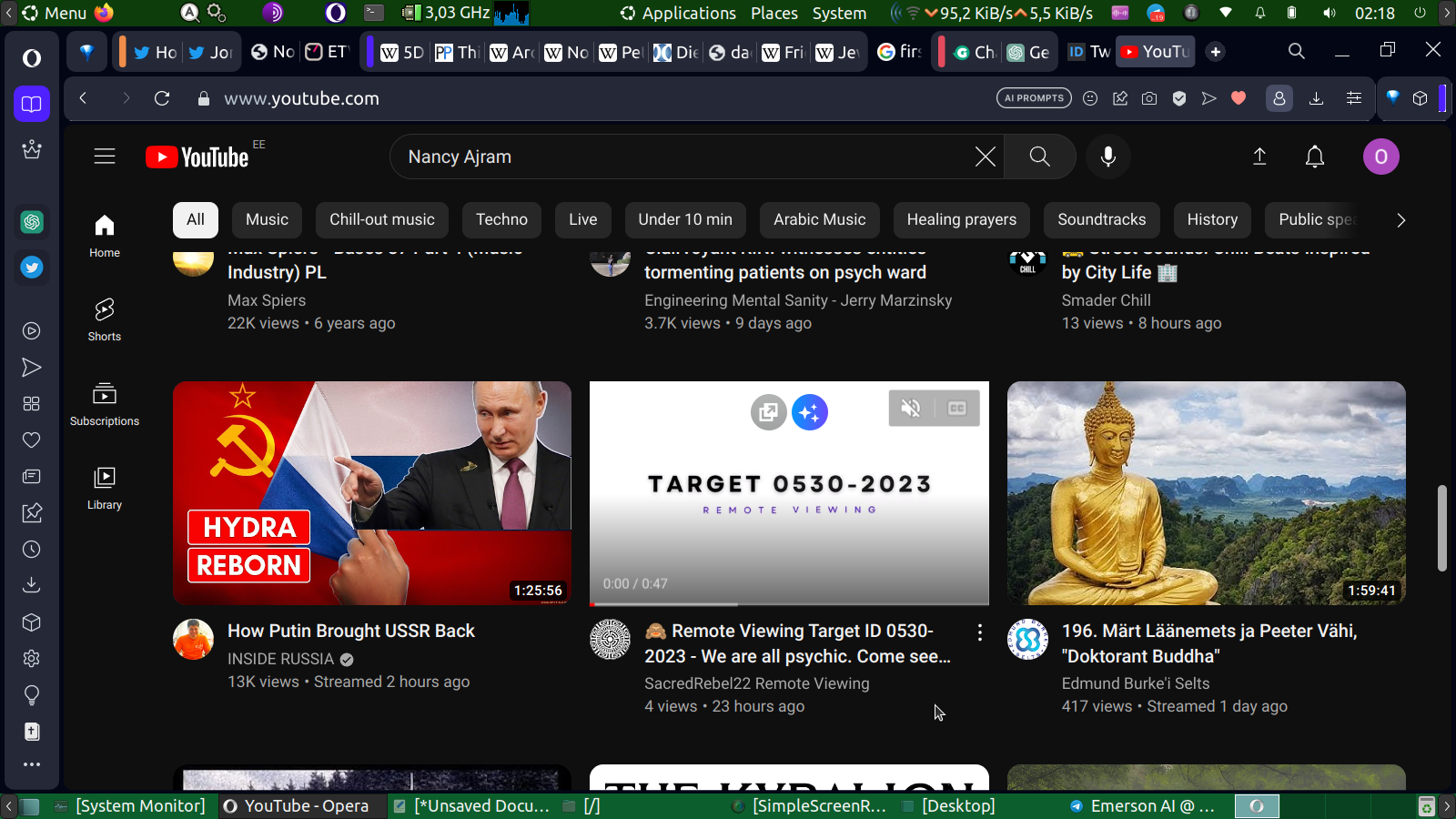Click the AI Prompts button in address bar
Image resolution: width=1456 pixels, height=819 pixels.
pos(1034,98)
